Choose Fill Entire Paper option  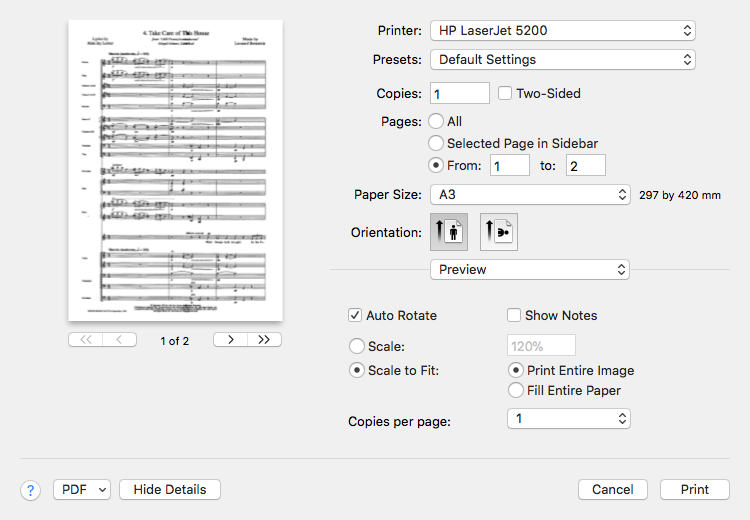516,390
